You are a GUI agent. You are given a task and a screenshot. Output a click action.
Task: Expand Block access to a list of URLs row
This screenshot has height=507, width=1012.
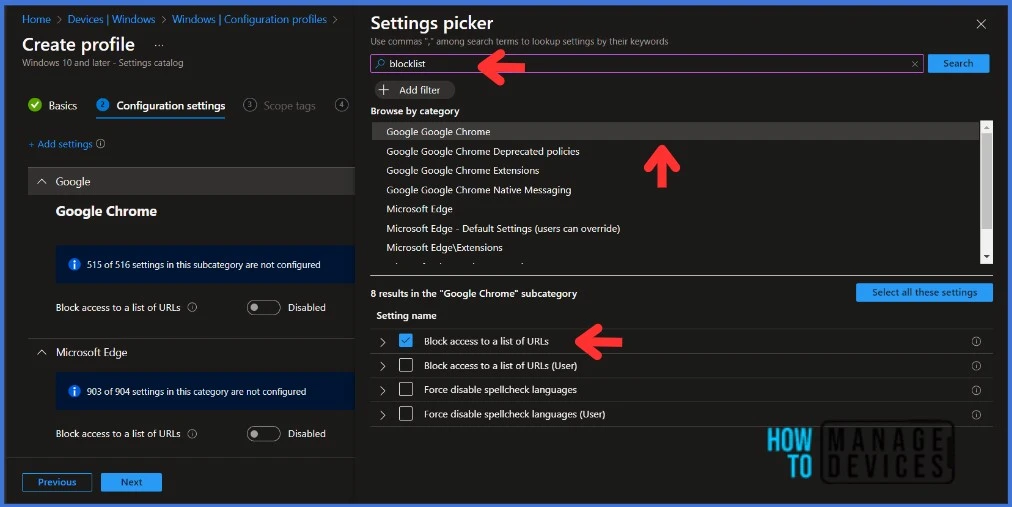(383, 342)
